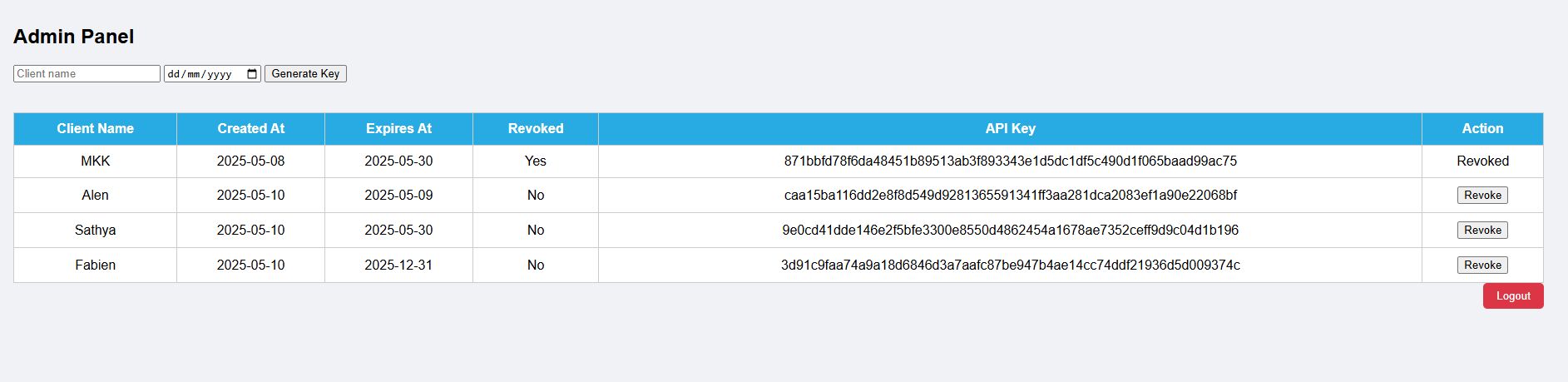Select the Sathya client name cell

(95, 230)
